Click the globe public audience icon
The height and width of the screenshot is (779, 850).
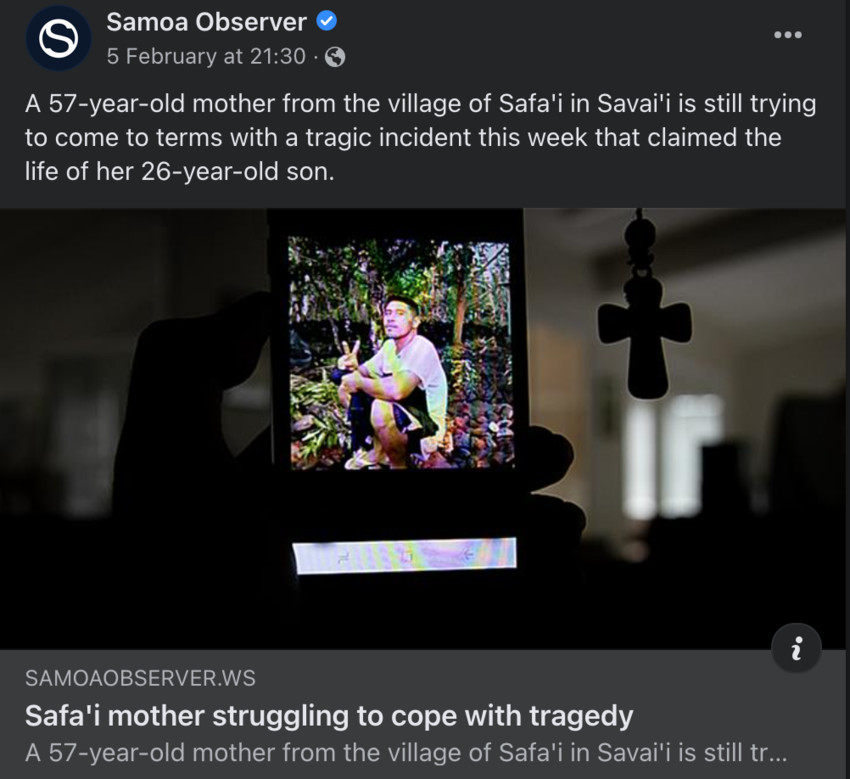click(334, 56)
